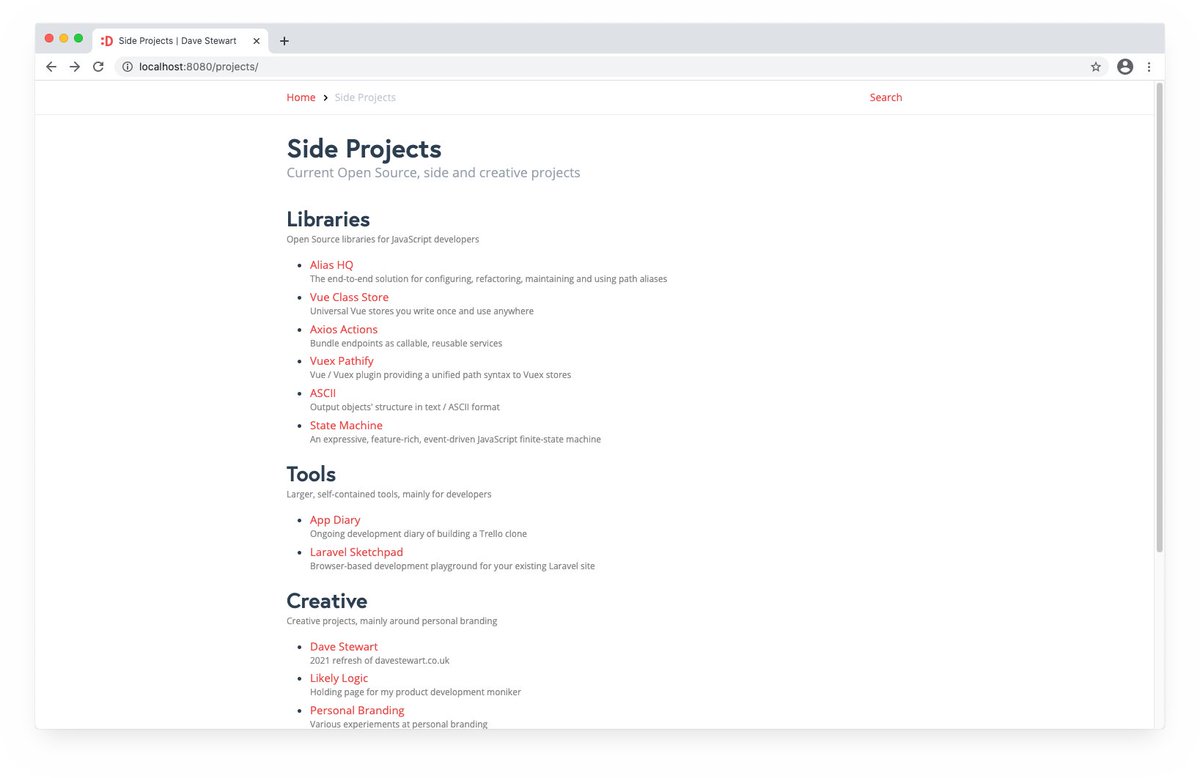
Task: Click 'Ongoing development diary of building a Trello clone'
Action: tap(418, 534)
